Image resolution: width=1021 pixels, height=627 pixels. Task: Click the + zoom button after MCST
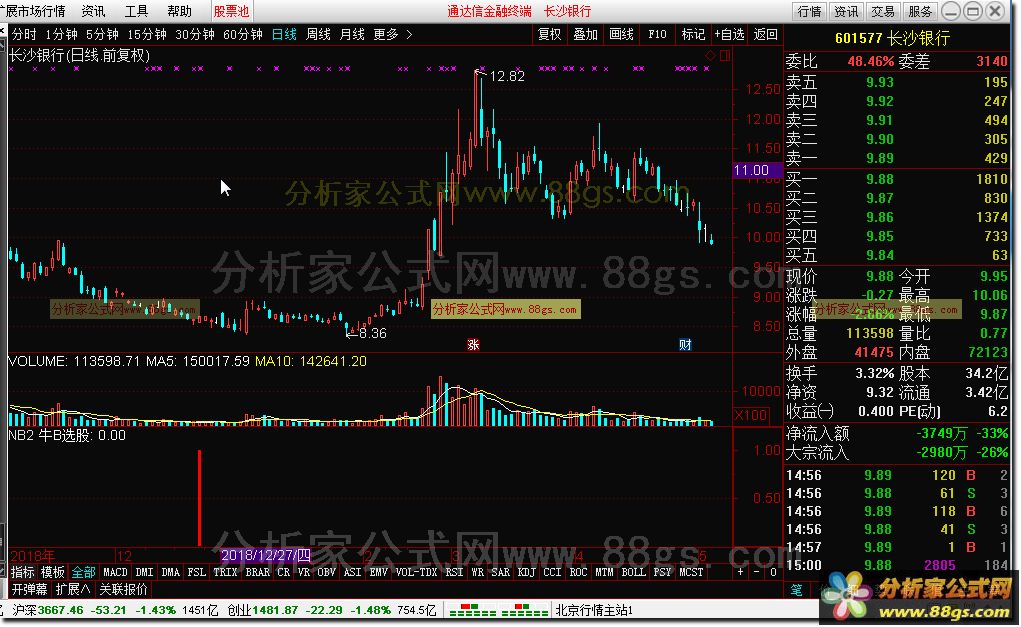pyautogui.click(x=740, y=572)
